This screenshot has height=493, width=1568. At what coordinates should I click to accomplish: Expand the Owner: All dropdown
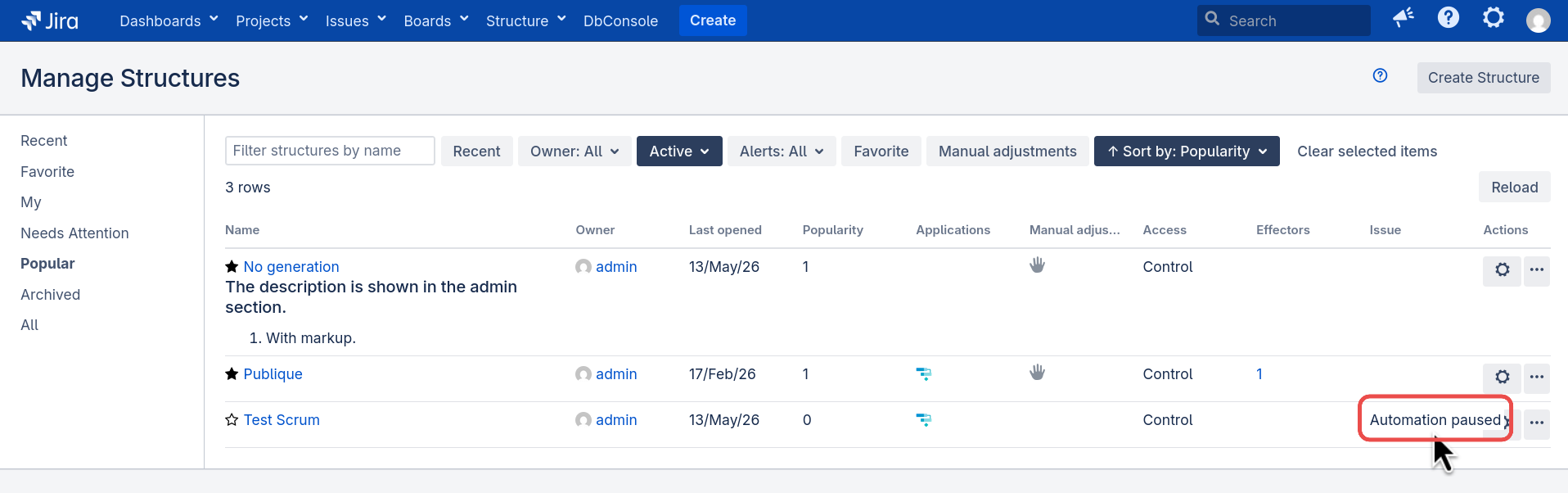pyautogui.click(x=574, y=152)
